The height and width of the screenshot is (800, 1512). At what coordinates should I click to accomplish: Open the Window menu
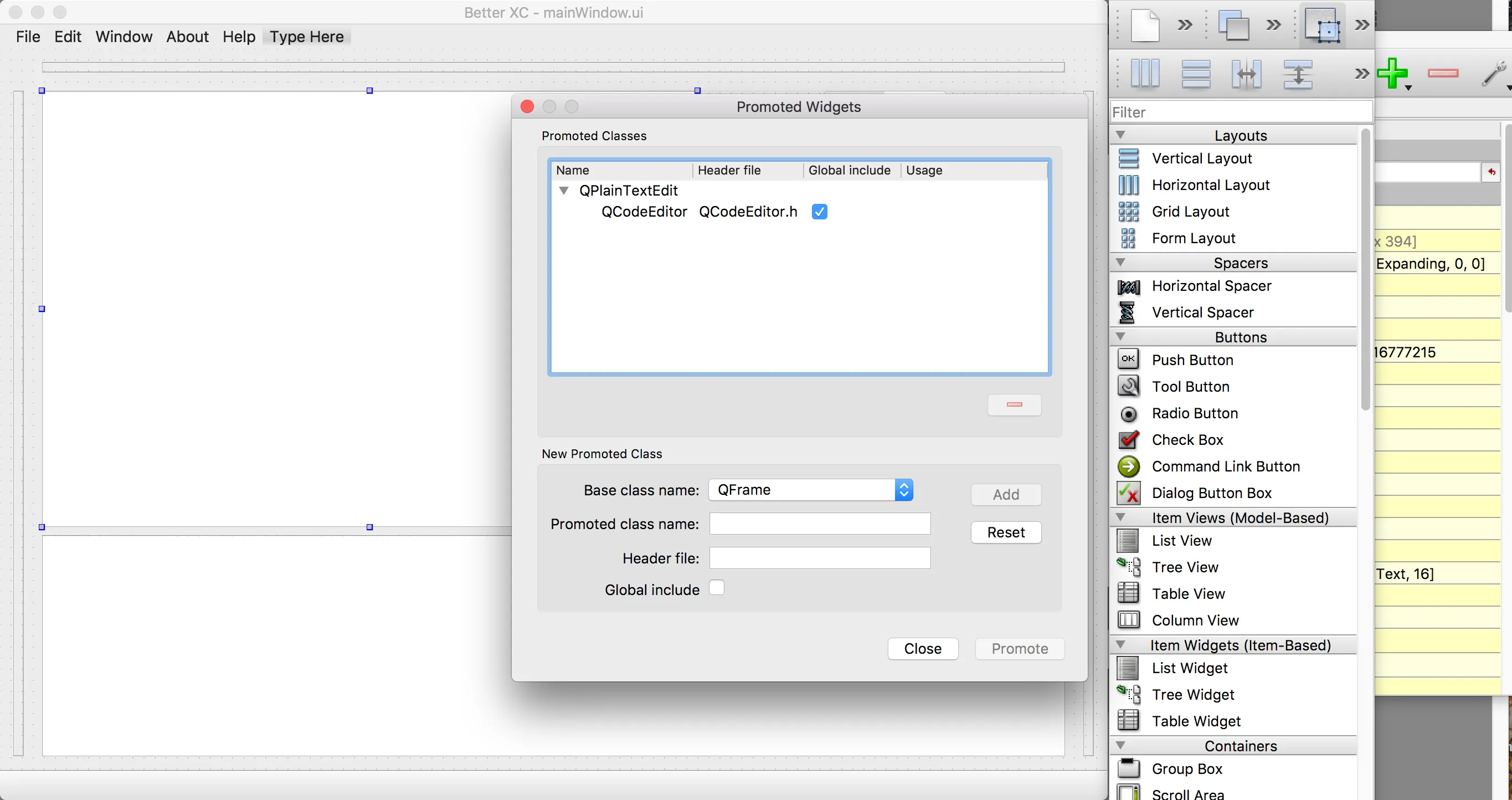(124, 37)
